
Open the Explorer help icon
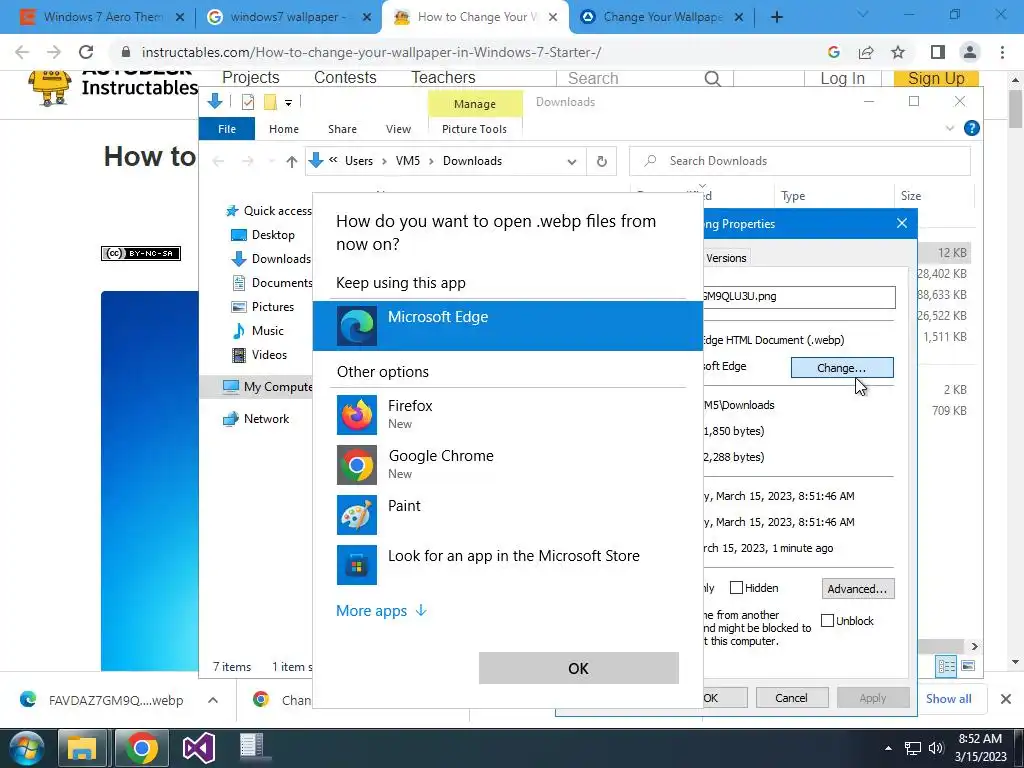[972, 128]
